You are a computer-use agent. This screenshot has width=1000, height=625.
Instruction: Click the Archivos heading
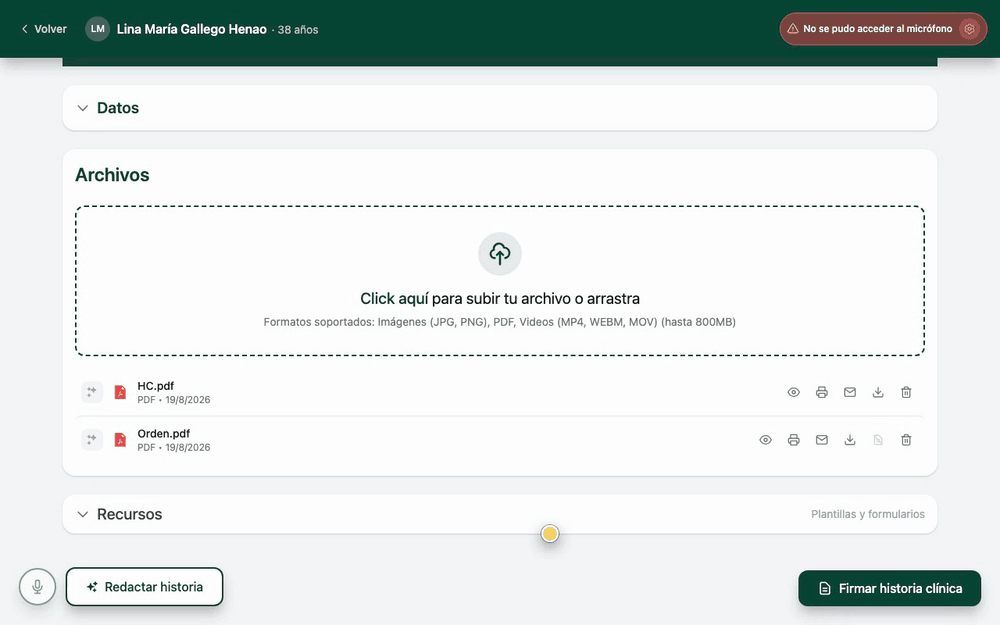[112, 175]
